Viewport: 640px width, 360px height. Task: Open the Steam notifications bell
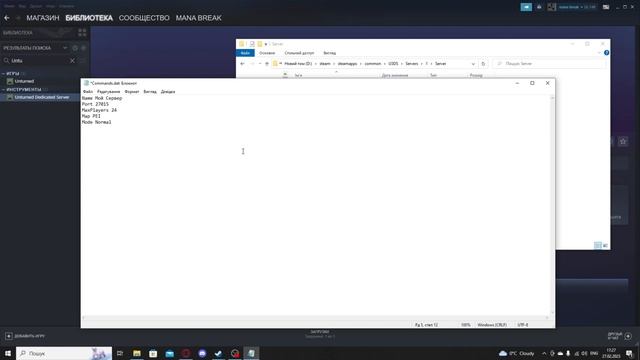pyautogui.click(x=539, y=7)
